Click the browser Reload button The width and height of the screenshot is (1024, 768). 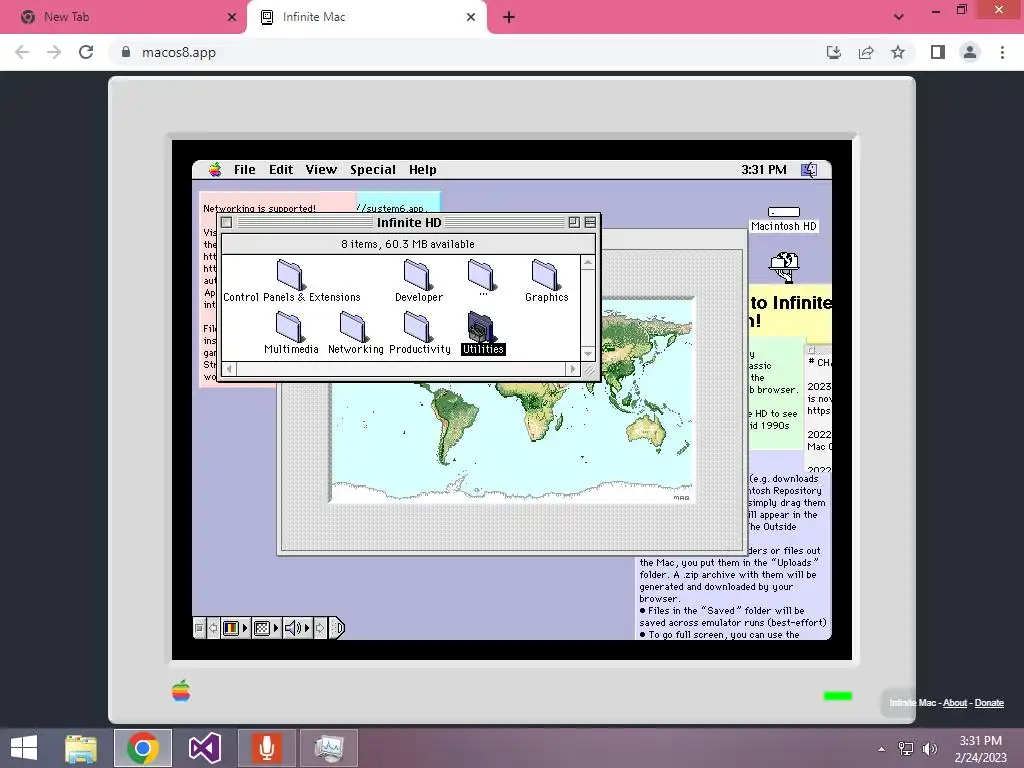click(x=86, y=52)
